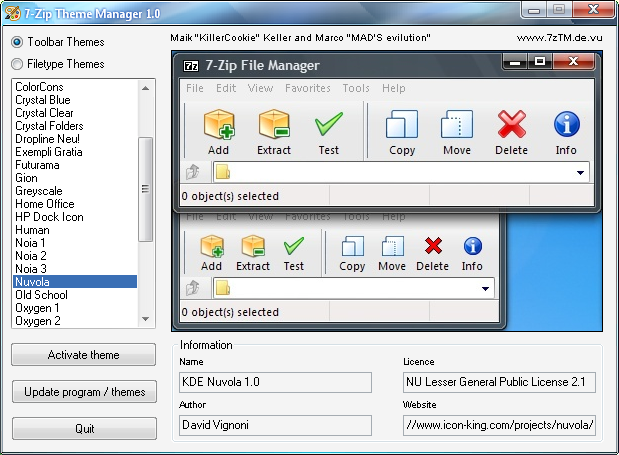Select the Filetype Themes radio button
The image size is (619, 455).
pos(17,64)
